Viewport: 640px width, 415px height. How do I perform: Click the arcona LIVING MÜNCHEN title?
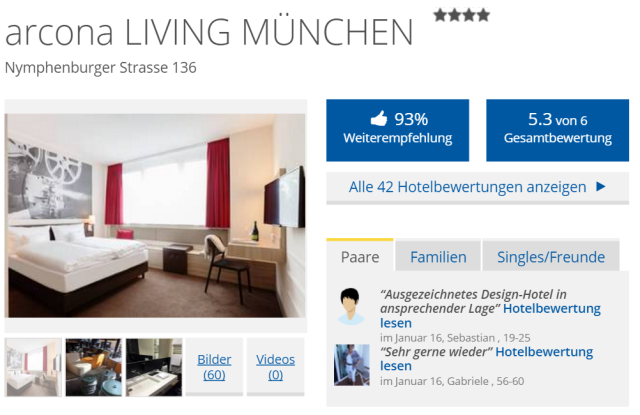pyautogui.click(x=209, y=33)
